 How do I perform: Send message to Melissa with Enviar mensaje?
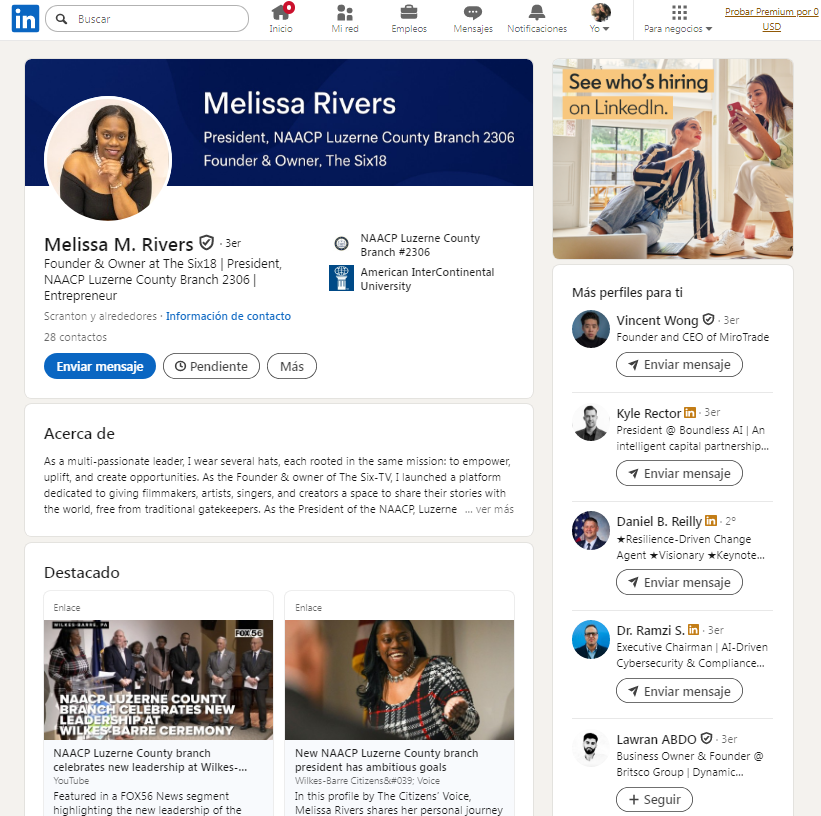coord(100,366)
